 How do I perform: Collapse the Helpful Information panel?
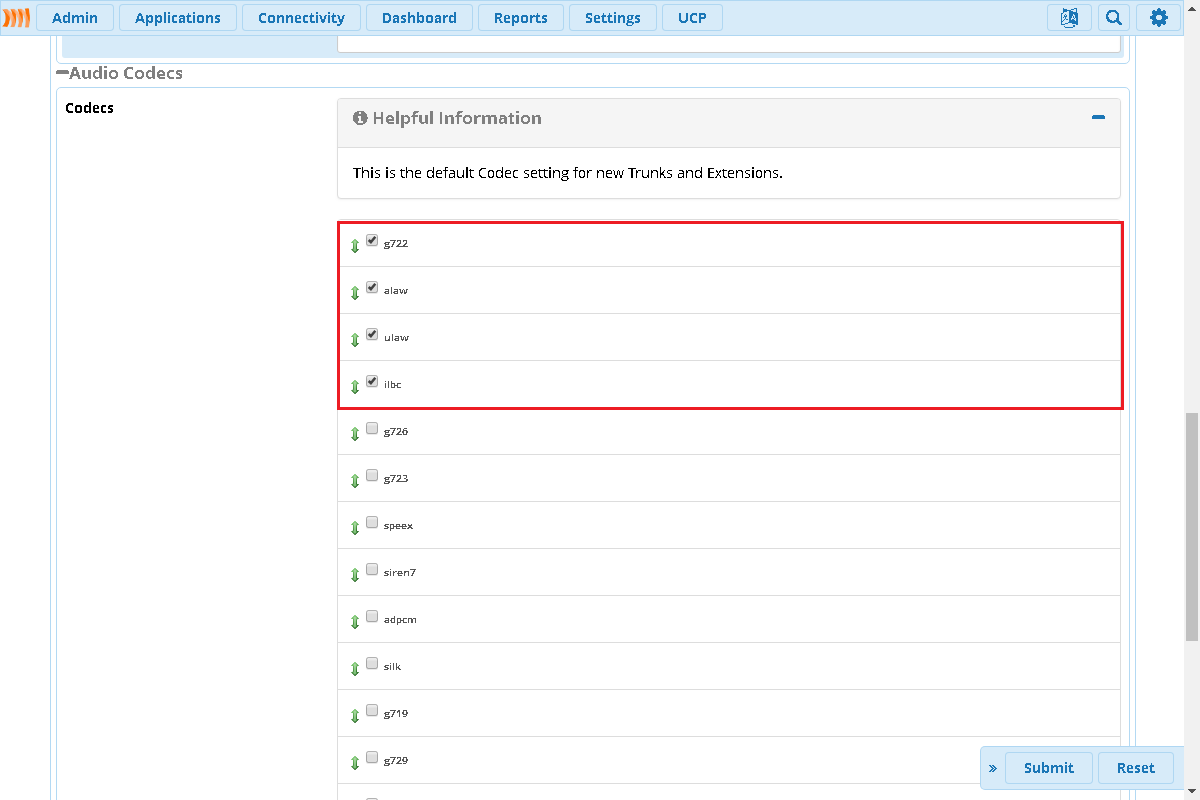point(1098,118)
